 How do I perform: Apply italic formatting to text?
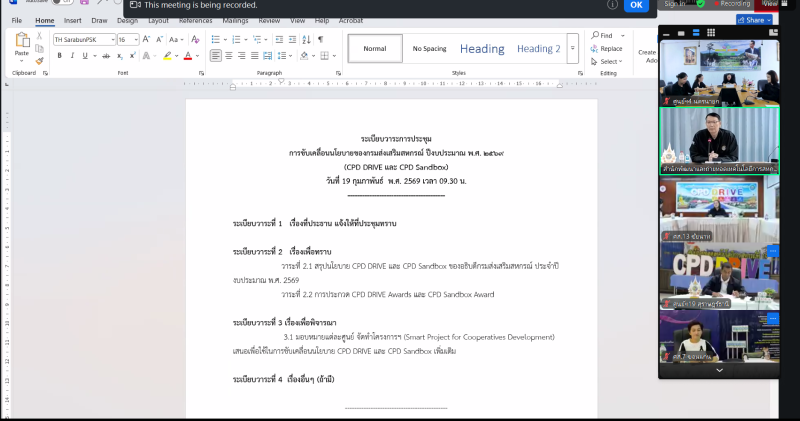[x=72, y=56]
